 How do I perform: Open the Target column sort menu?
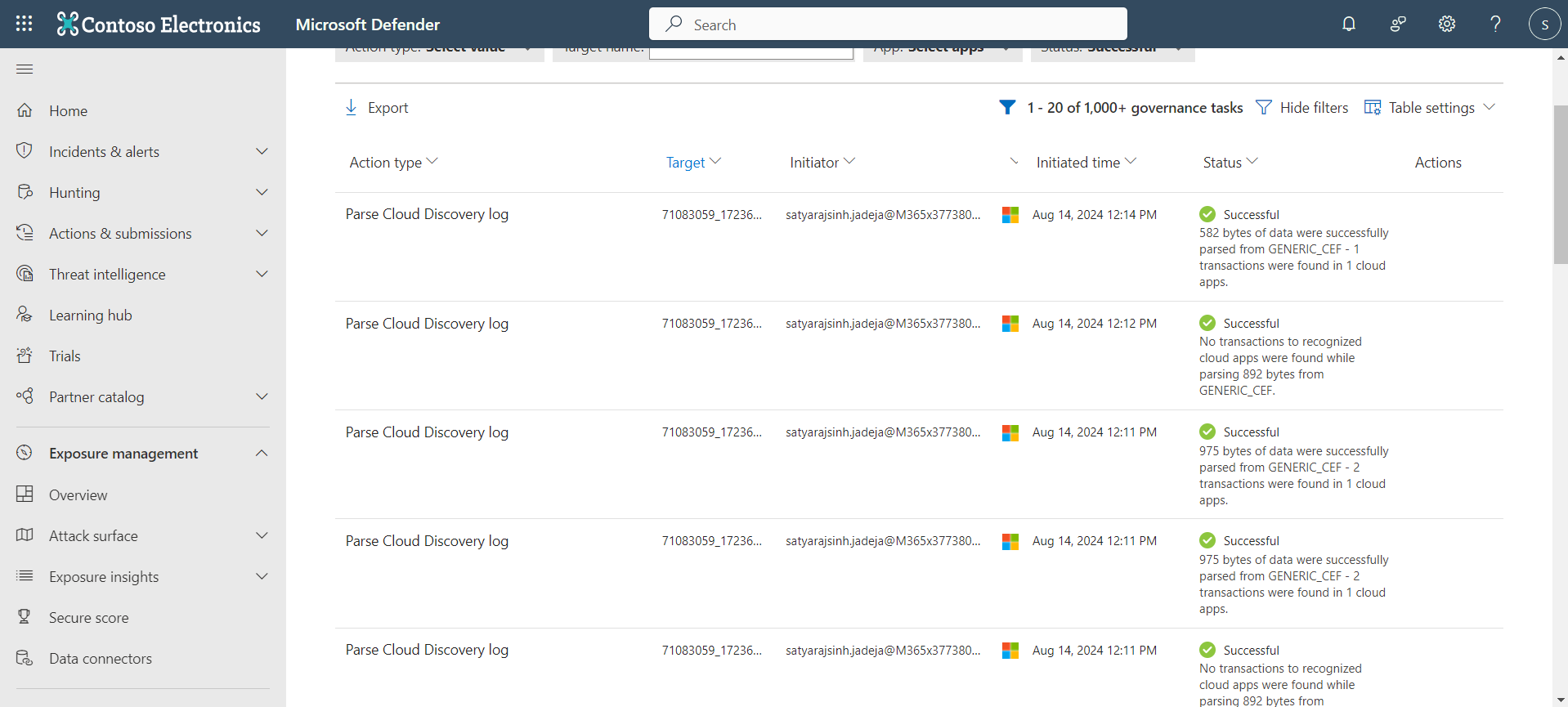point(715,161)
